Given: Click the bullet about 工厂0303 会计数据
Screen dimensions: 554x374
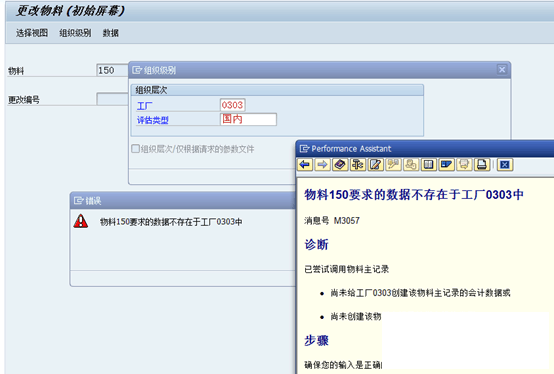Looking at the screenshot, I should 420,293.
